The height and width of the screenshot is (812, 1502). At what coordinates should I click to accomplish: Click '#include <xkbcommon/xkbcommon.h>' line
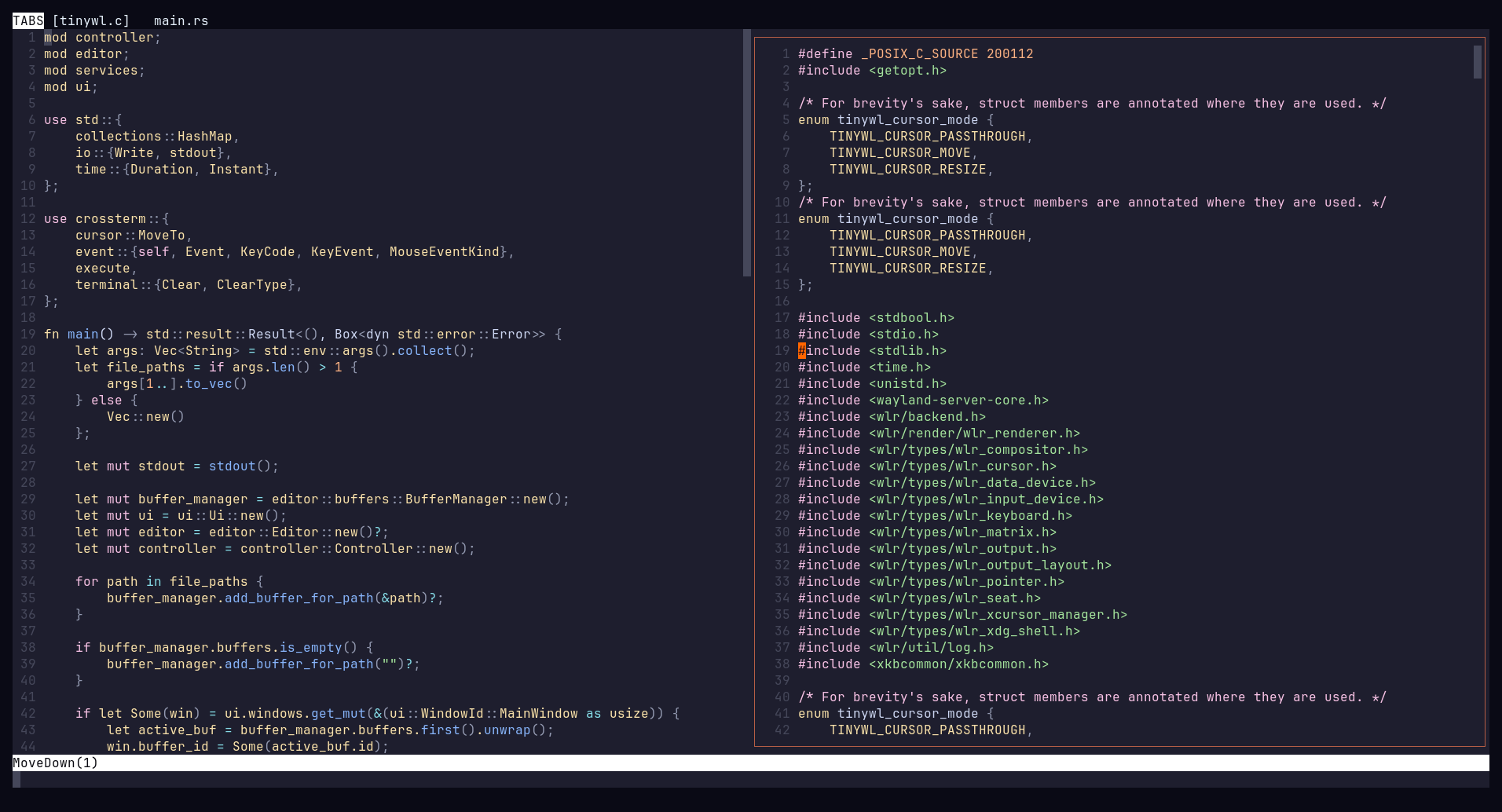click(x=924, y=664)
